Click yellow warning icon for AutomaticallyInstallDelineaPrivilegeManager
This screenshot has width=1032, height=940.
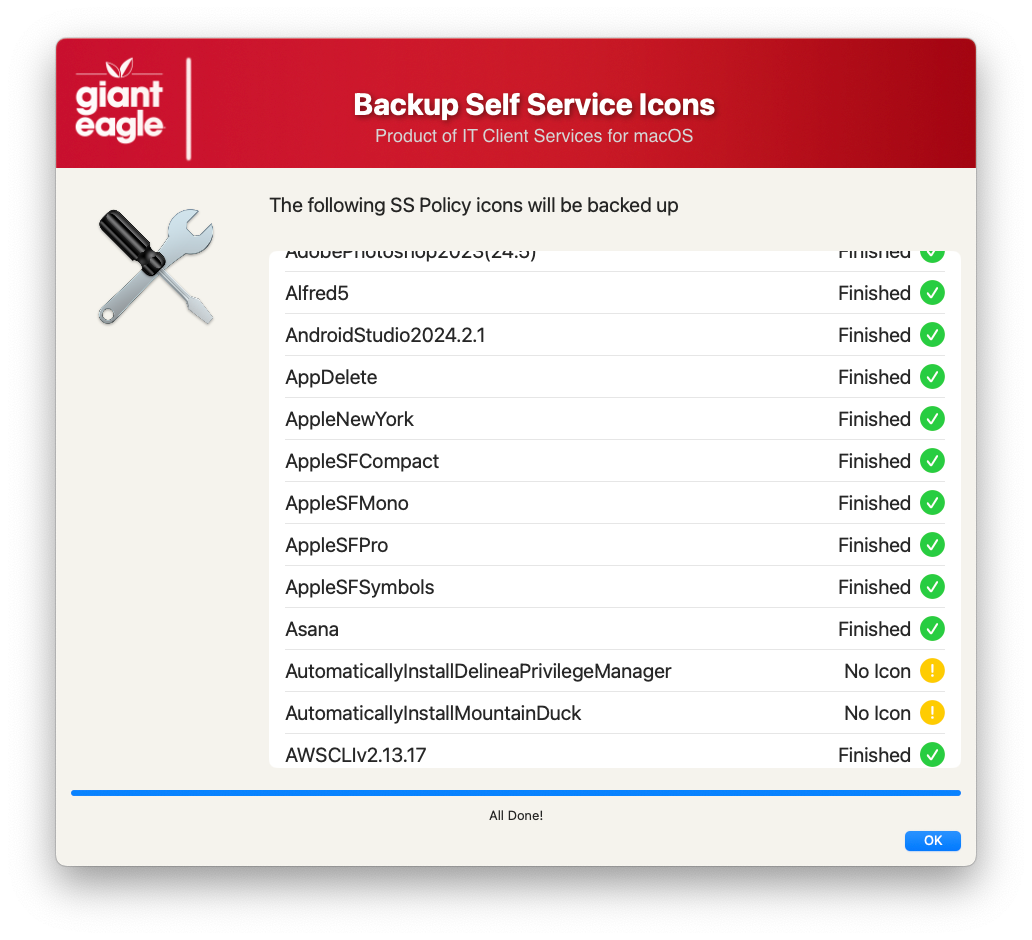click(932, 671)
